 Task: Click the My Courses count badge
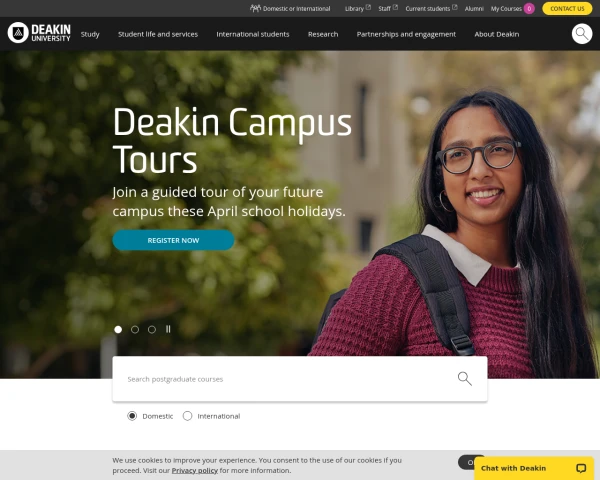529,8
